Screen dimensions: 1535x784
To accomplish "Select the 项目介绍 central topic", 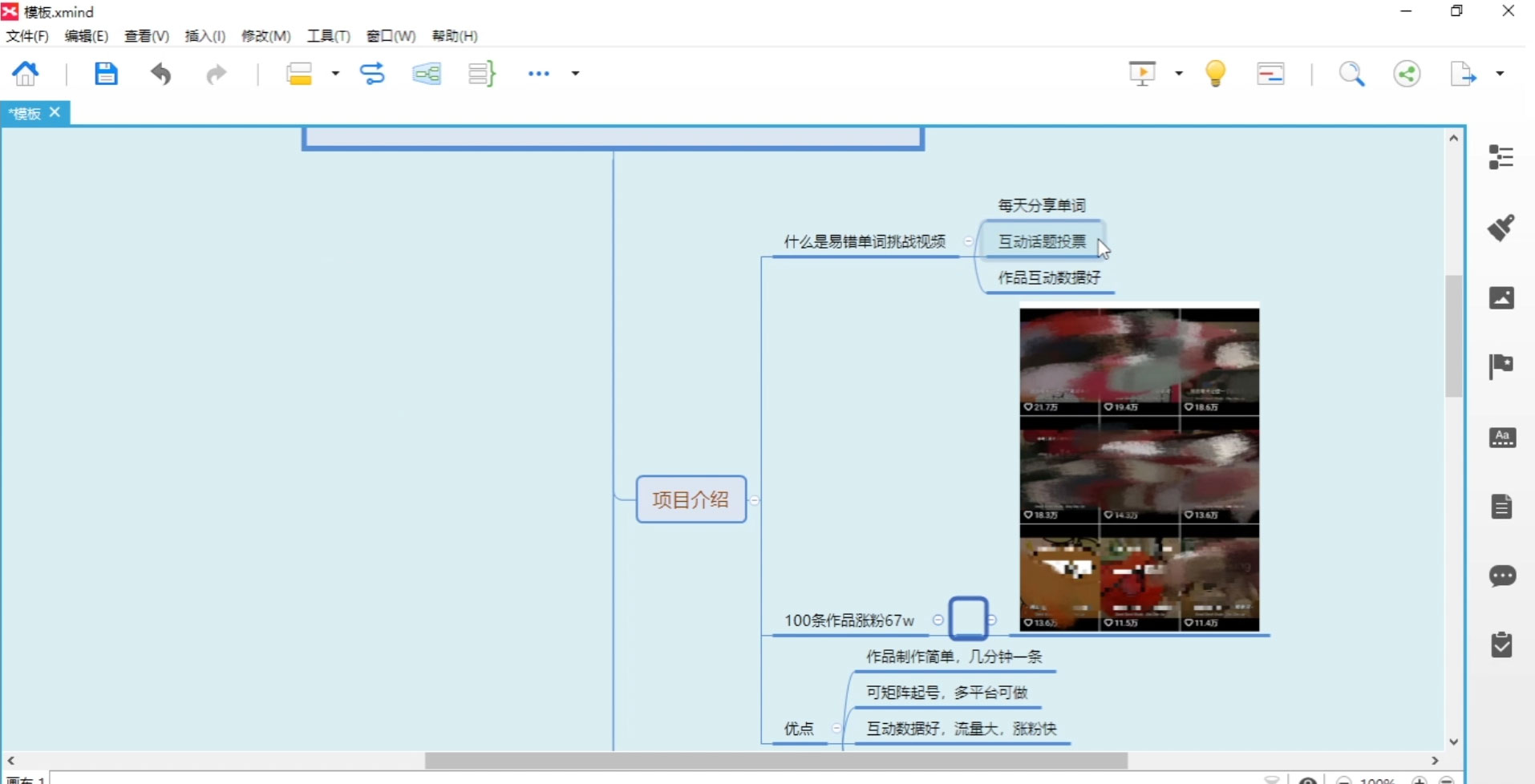I will pyautogui.click(x=690, y=499).
